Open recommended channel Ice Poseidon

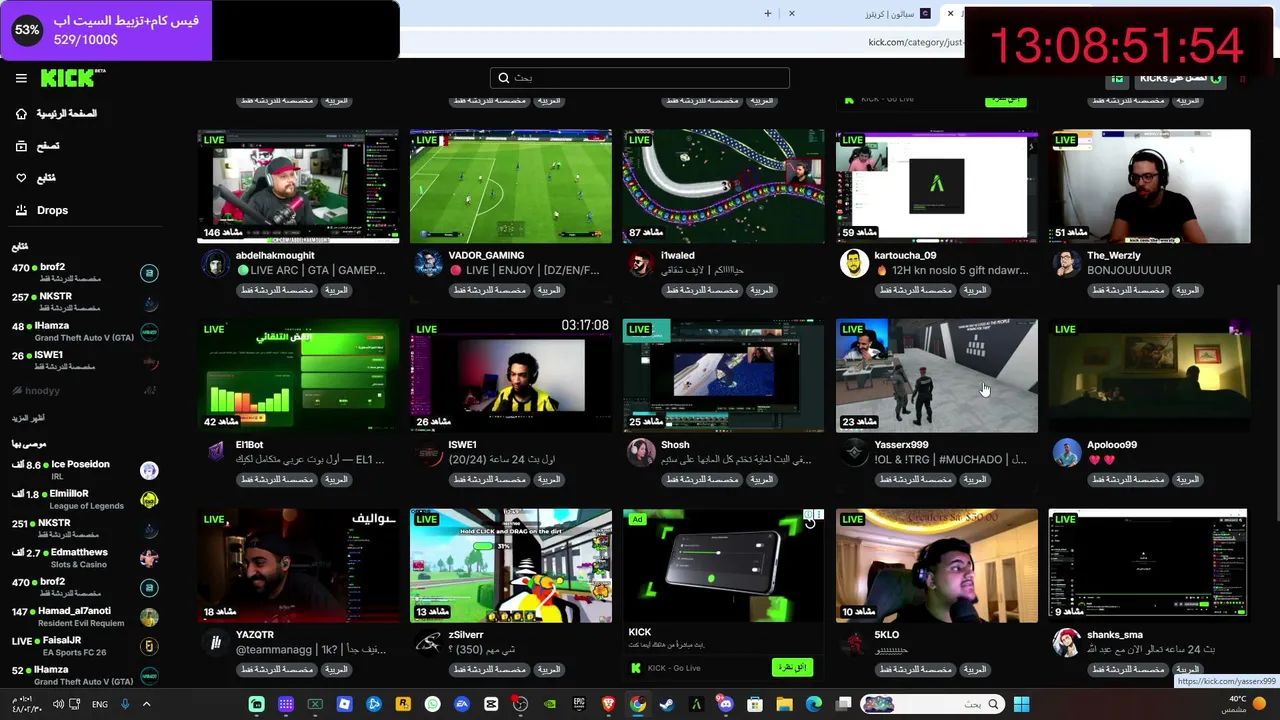[85, 470]
